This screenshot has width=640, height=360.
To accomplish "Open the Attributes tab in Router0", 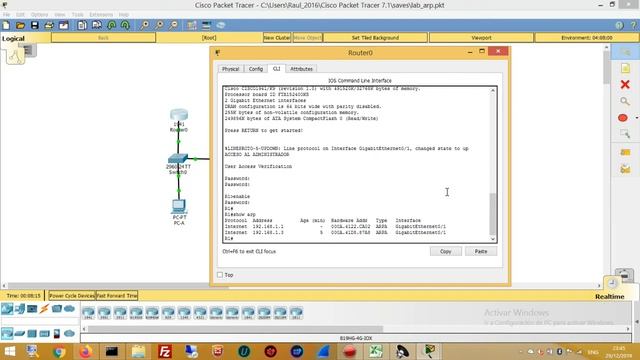I will (x=301, y=69).
